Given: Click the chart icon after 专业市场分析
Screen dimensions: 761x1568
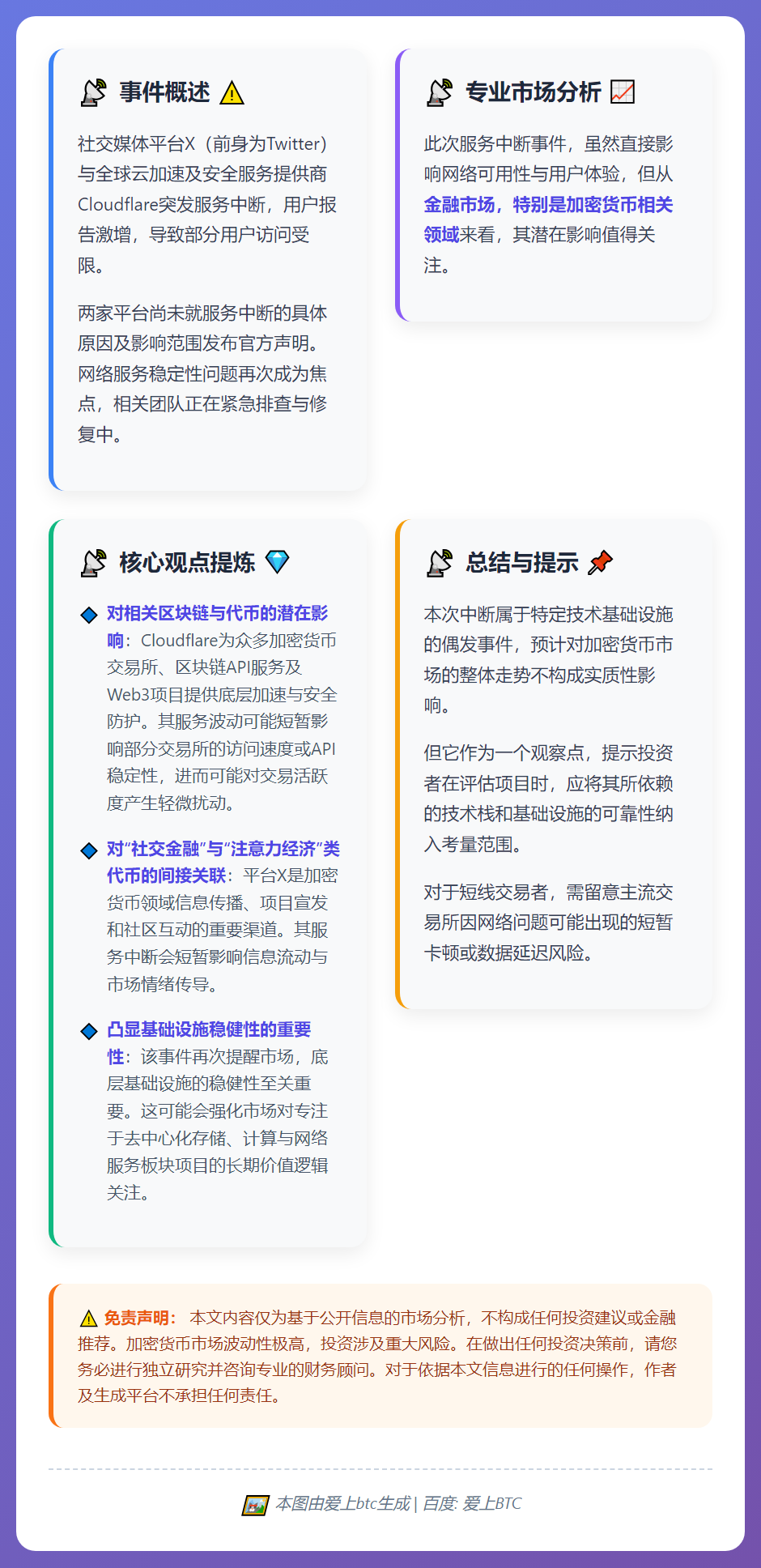Looking at the screenshot, I should tap(623, 92).
